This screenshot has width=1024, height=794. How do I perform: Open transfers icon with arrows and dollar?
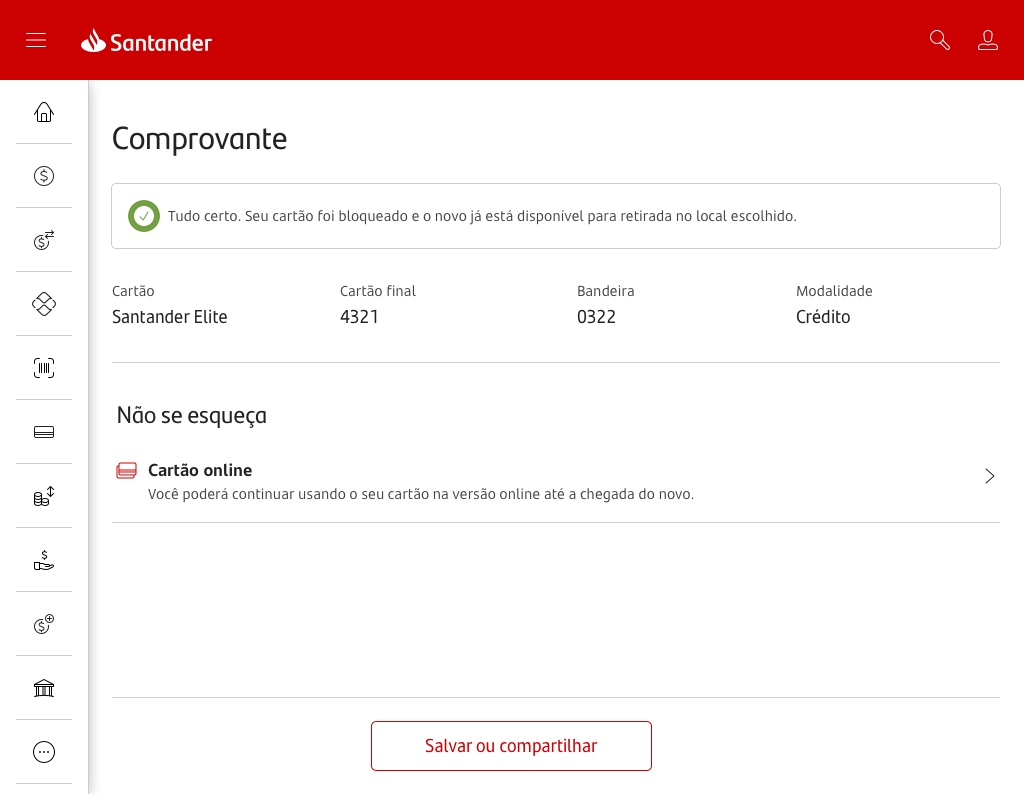point(44,240)
